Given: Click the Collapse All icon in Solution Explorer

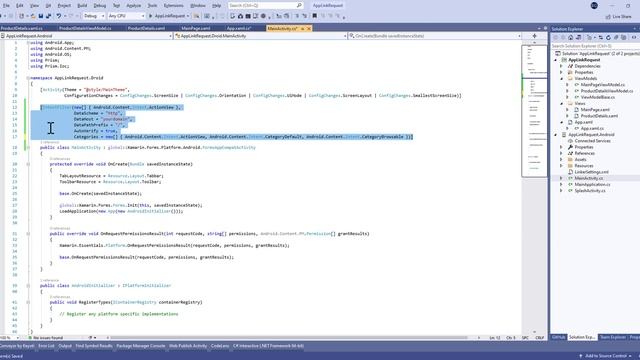Looking at the screenshot, I should click(x=616, y=37).
